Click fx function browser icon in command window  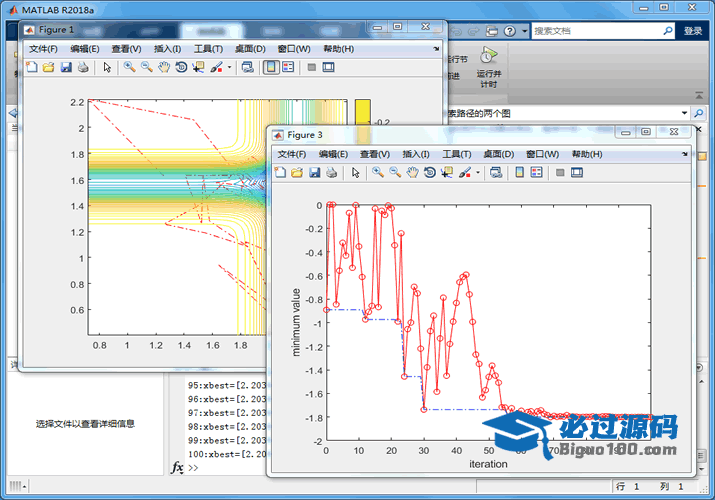pos(177,467)
